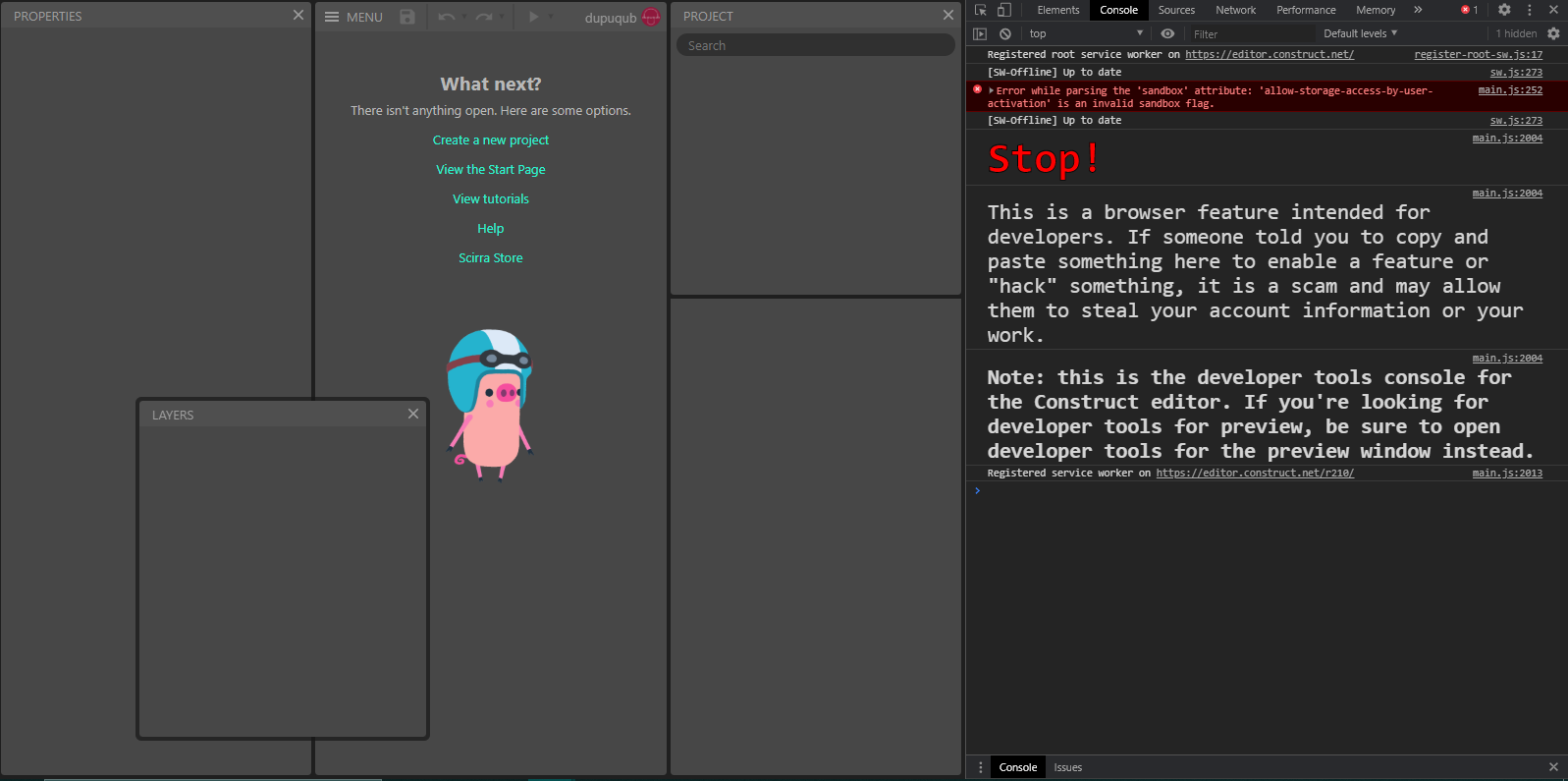Click the red error count badge
Viewport: 1568px width, 781px height.
tap(1470, 10)
